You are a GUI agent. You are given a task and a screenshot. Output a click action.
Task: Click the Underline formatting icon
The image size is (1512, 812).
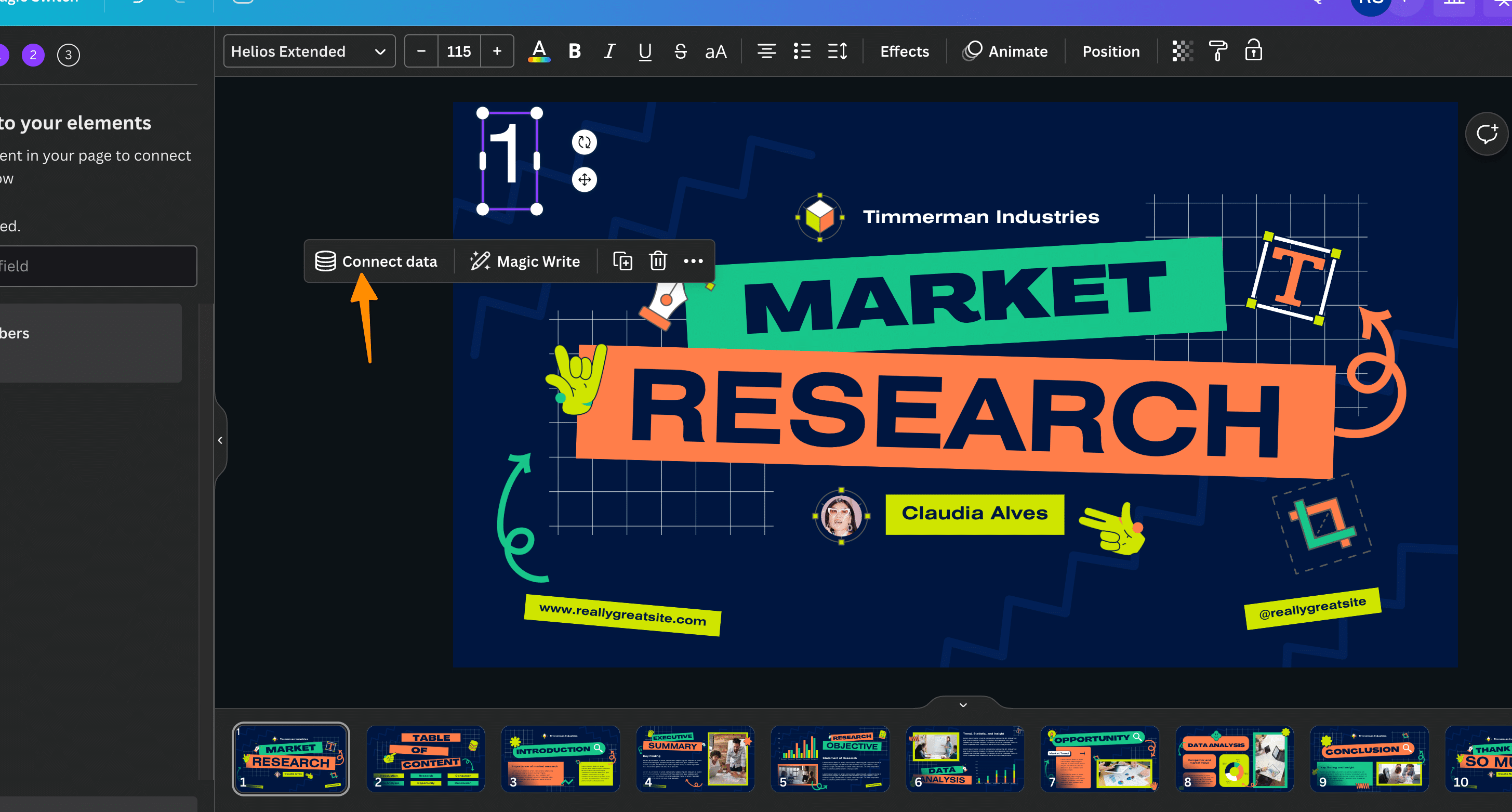[645, 51]
